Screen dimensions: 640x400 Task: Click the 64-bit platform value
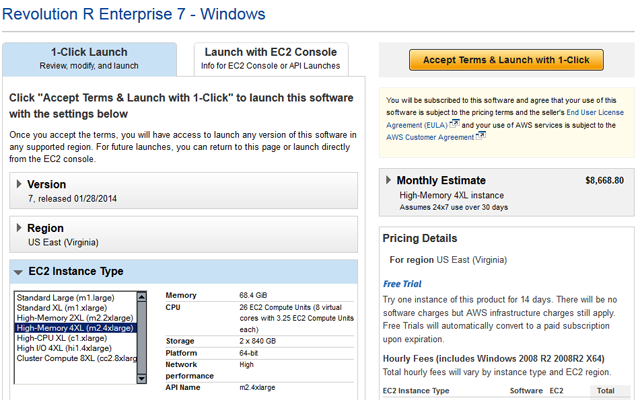(248, 353)
